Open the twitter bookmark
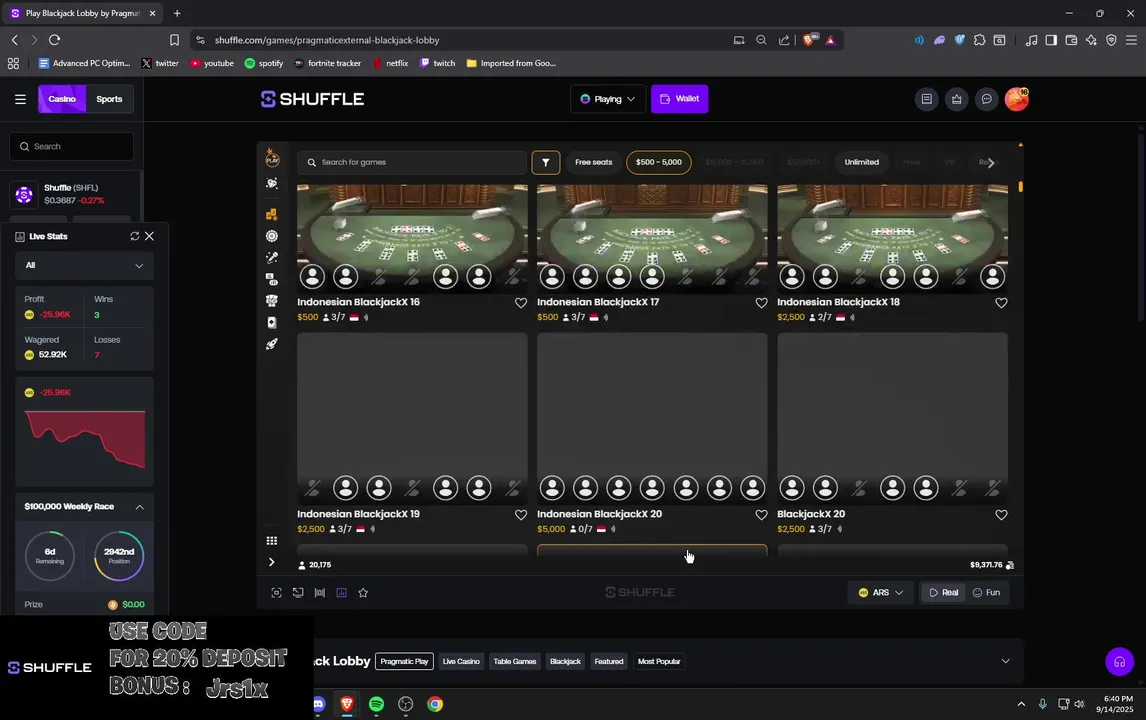This screenshot has width=1146, height=720. (x=160, y=64)
